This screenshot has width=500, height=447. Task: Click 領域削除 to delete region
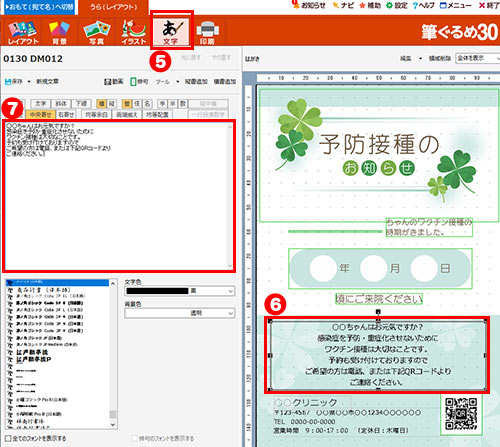[440, 58]
